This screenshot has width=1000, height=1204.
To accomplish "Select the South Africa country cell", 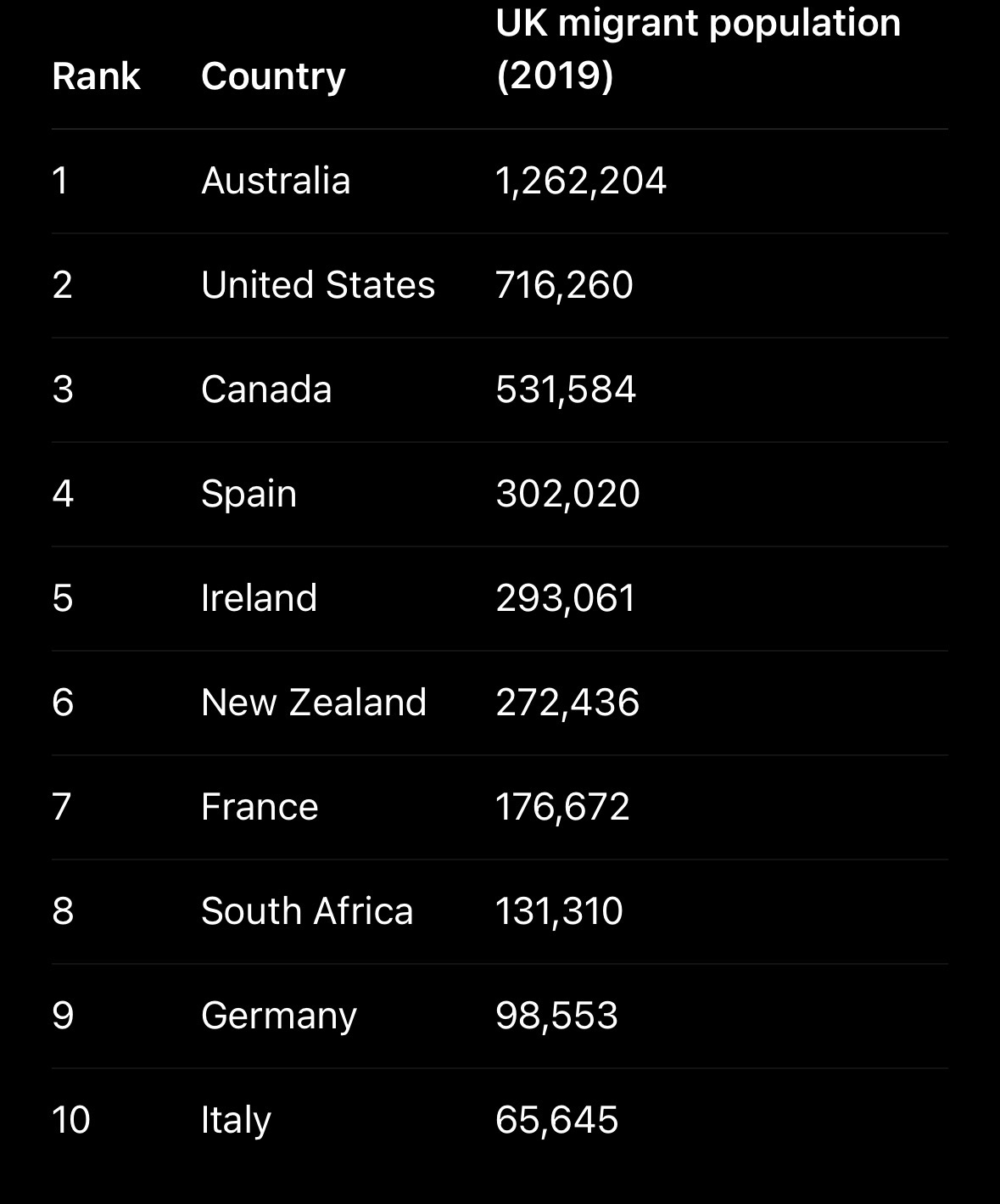I will coord(307,911).
